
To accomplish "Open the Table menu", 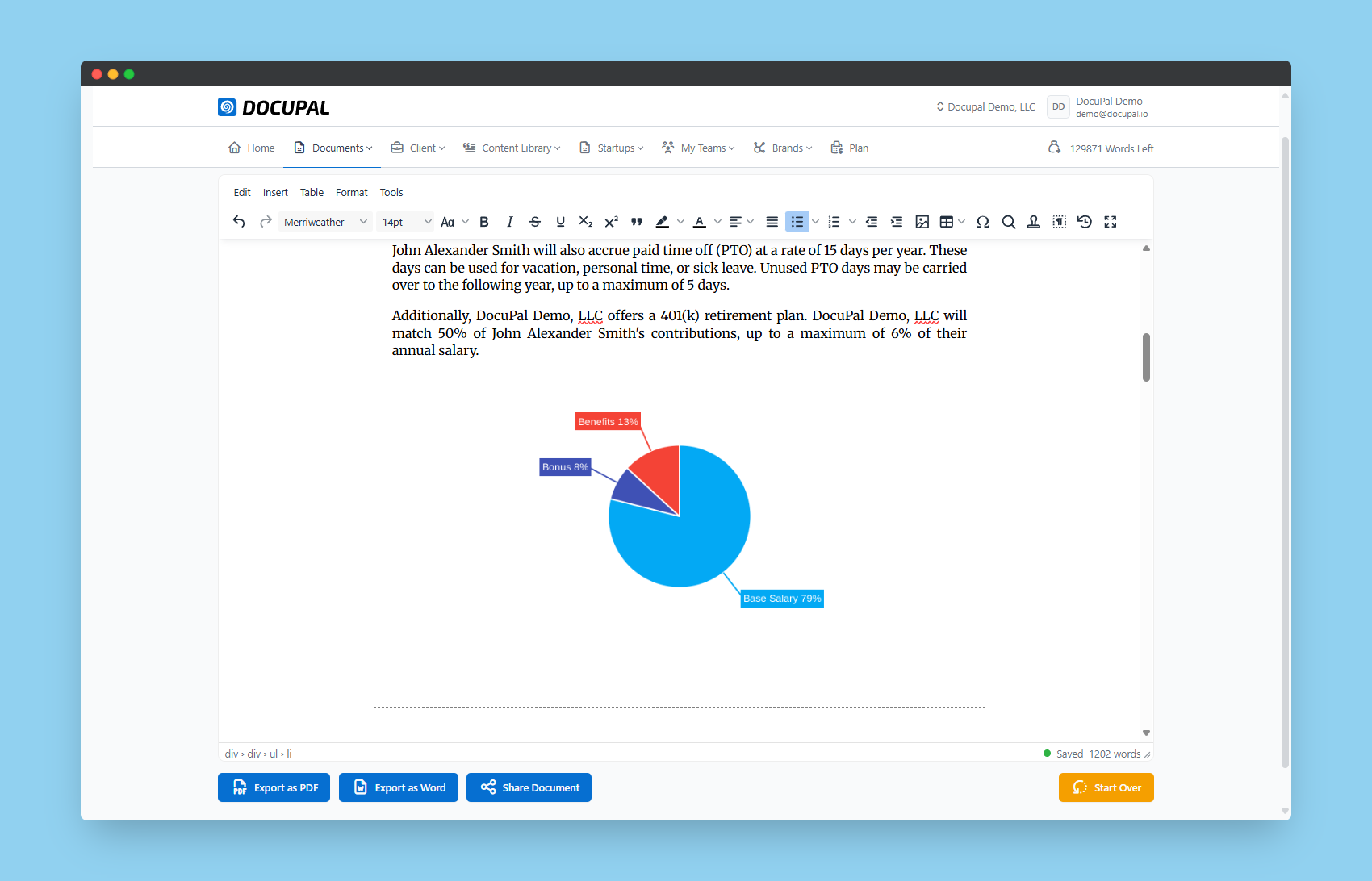I will (x=312, y=193).
